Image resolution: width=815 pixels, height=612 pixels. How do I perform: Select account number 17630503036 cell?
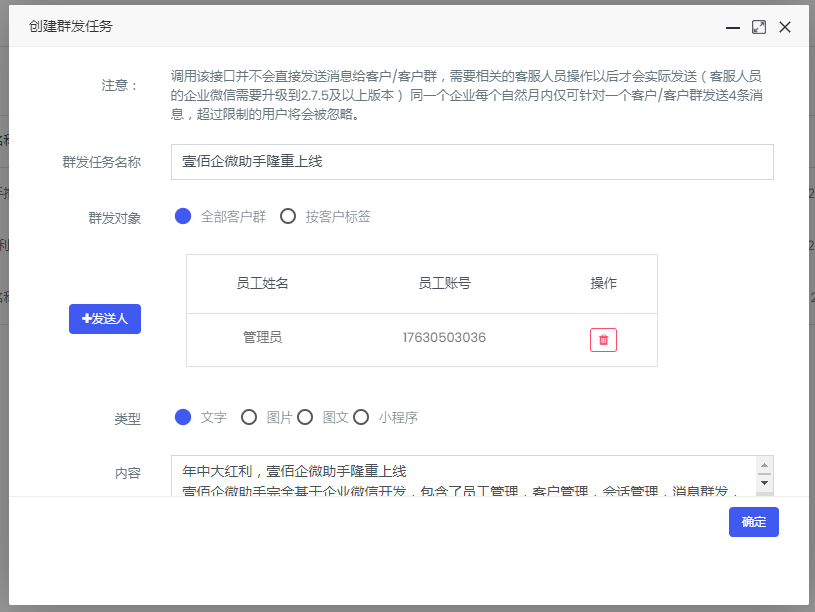coord(444,338)
